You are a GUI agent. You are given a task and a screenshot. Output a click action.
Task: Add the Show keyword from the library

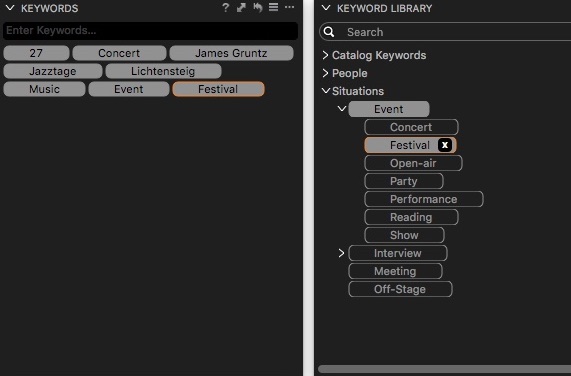point(404,235)
